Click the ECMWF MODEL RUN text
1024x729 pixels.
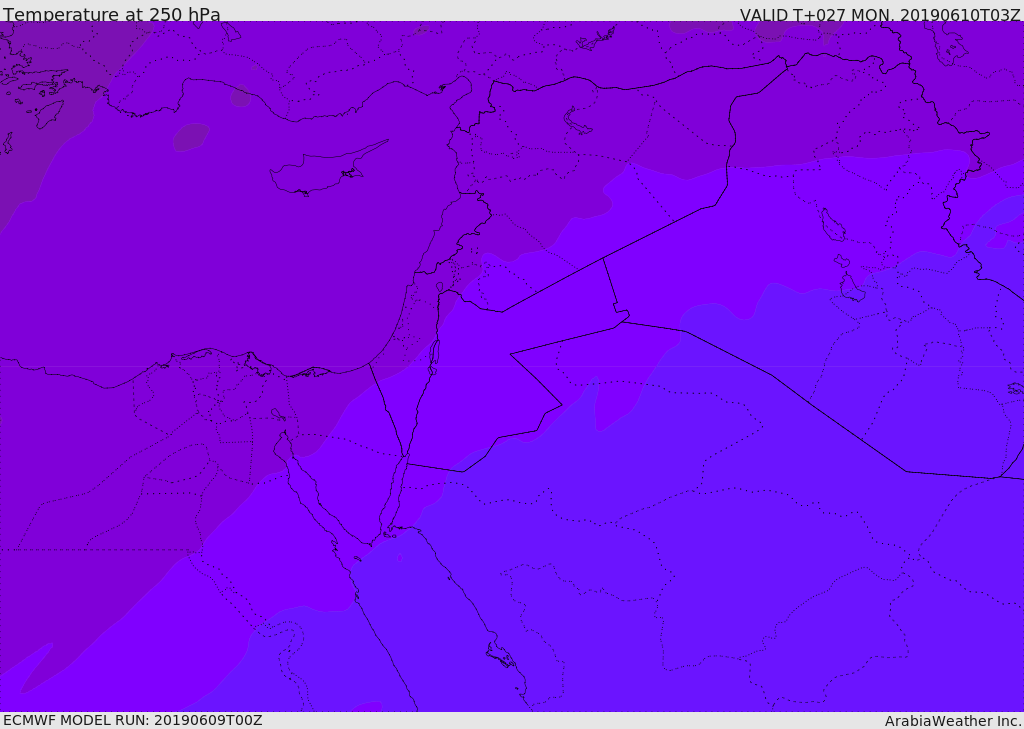point(133,720)
